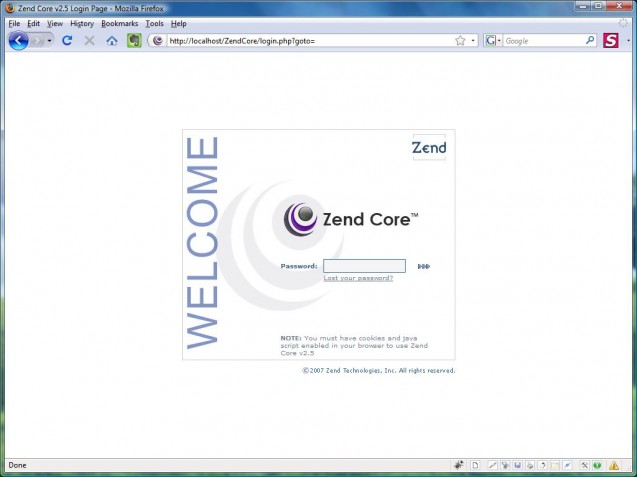This screenshot has width=637, height=477.
Task: Open the Bookmarks menu
Action: pos(119,24)
